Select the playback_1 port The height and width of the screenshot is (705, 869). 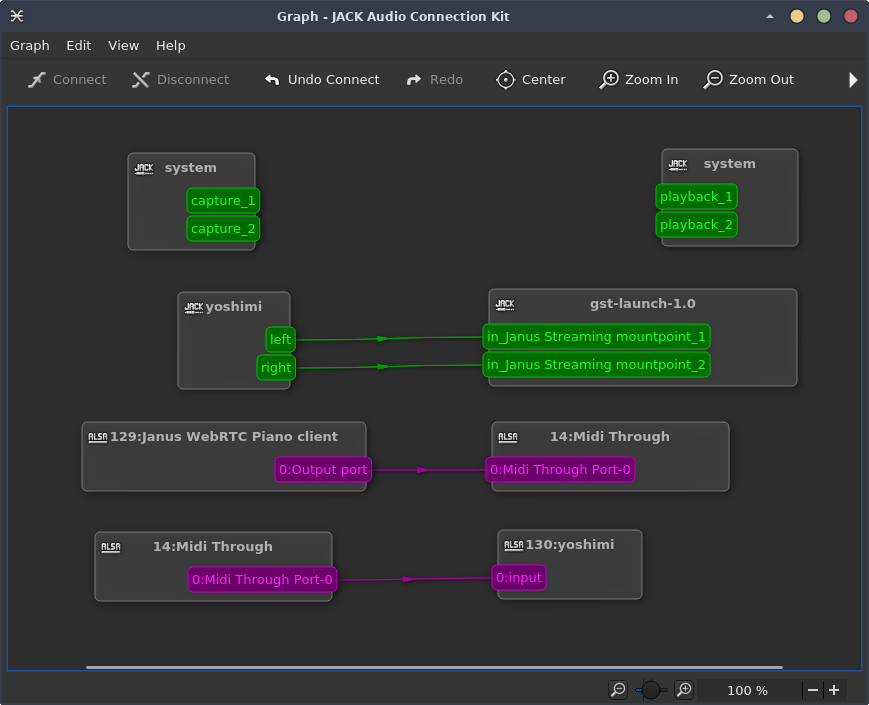tap(696, 197)
